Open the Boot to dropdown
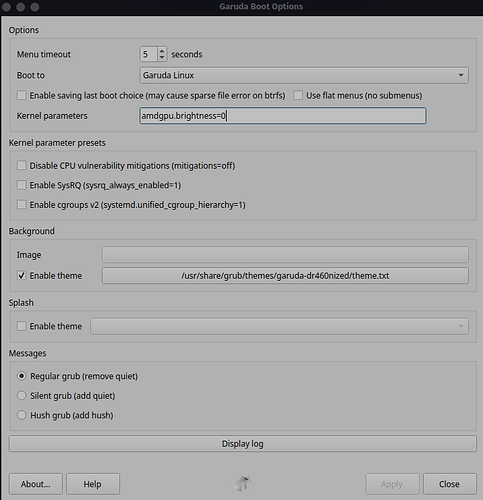 (x=304, y=75)
